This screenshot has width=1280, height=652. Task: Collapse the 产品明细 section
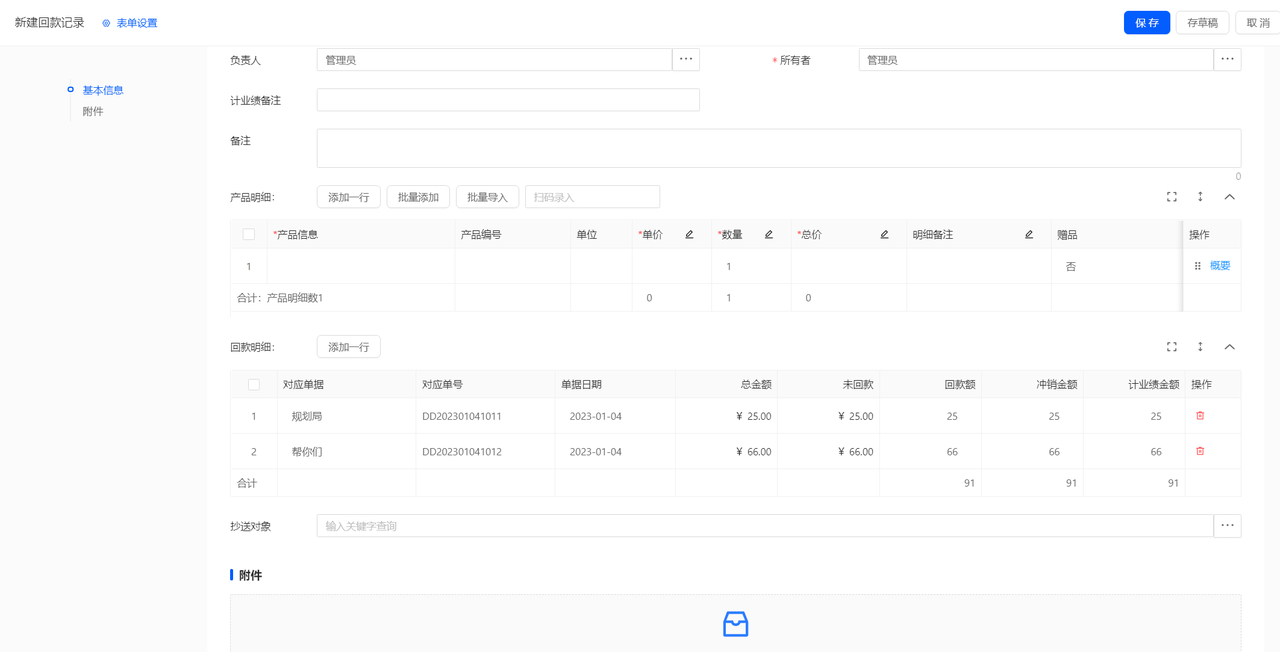click(1230, 197)
